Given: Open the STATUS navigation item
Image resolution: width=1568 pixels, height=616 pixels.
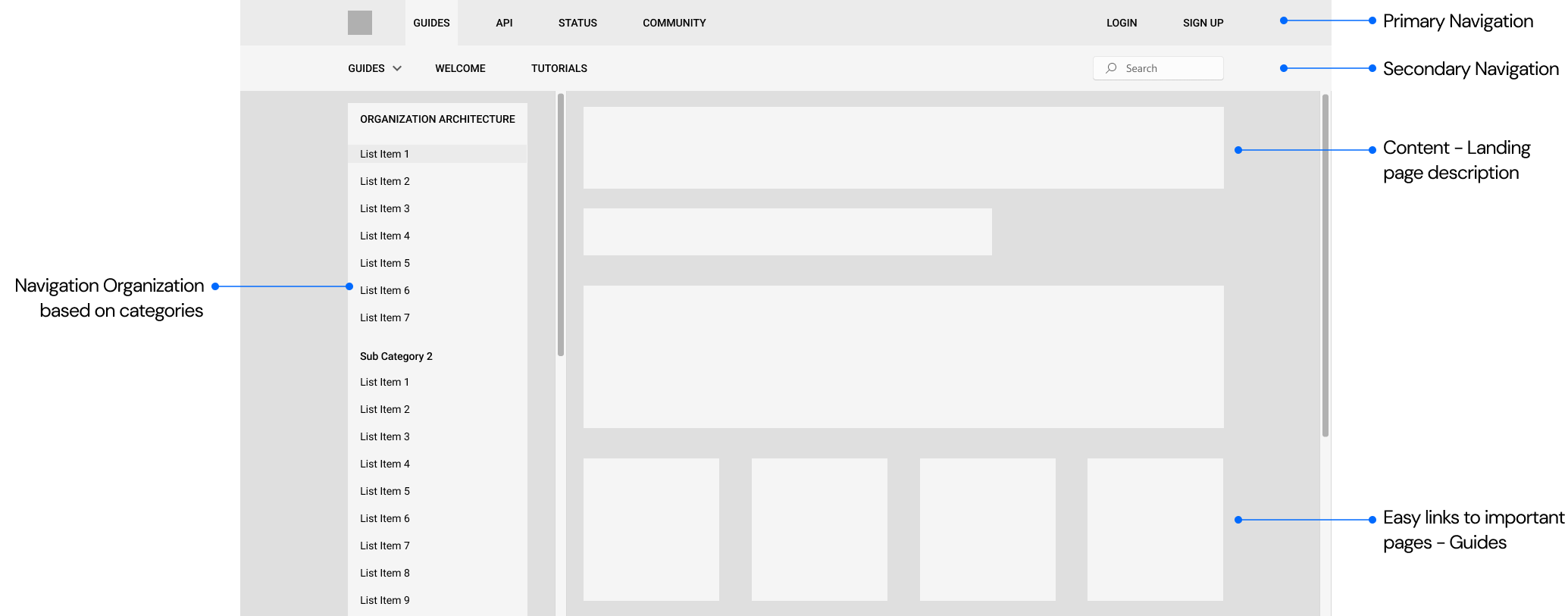Looking at the screenshot, I should (577, 23).
